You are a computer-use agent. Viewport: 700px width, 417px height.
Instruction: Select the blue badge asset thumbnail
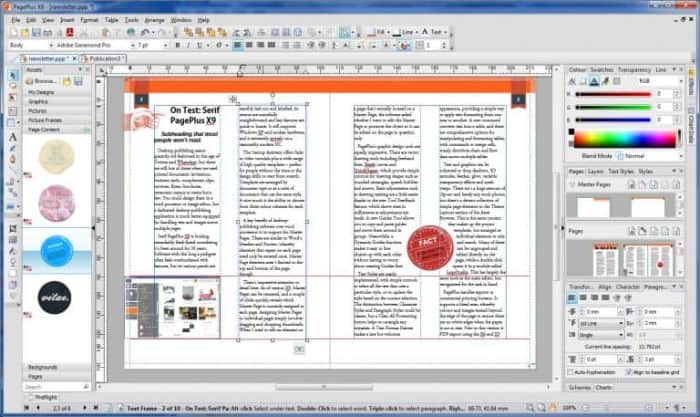pyautogui.click(x=56, y=251)
